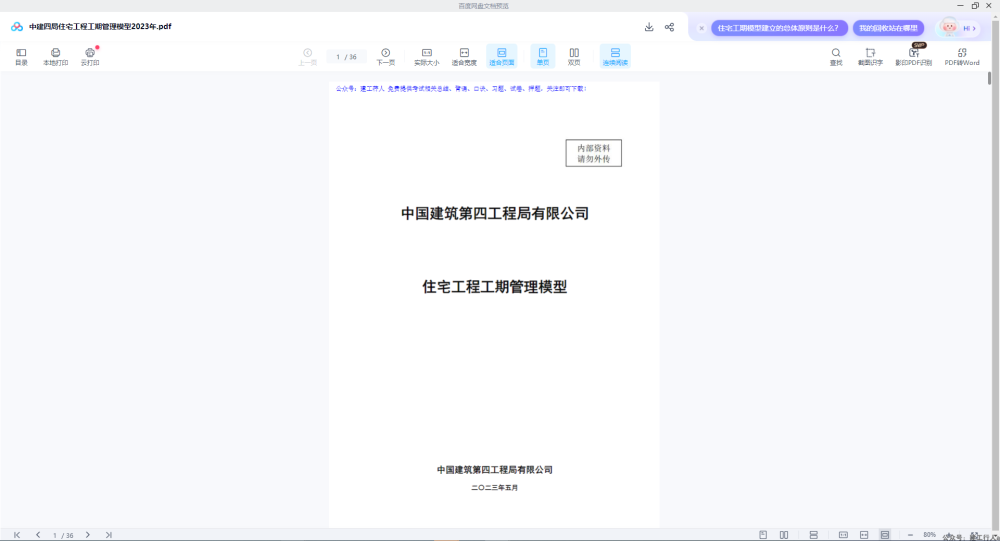Click the Baidu Netdisk logo icon
The width and height of the screenshot is (1000, 541).
point(17,27)
